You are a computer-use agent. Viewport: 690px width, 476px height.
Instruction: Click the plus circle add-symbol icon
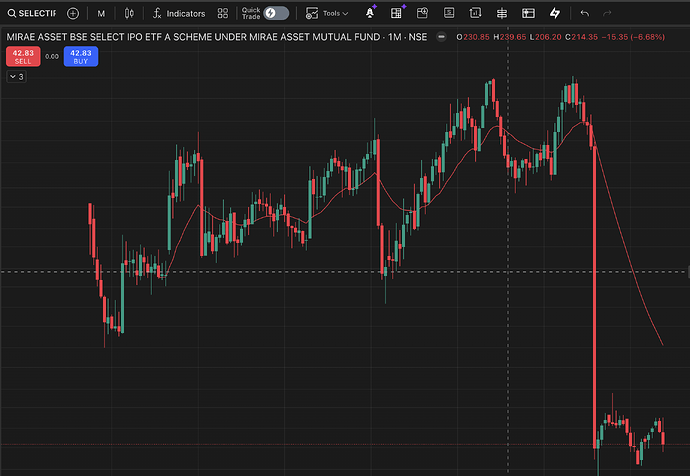pyautogui.click(x=73, y=14)
